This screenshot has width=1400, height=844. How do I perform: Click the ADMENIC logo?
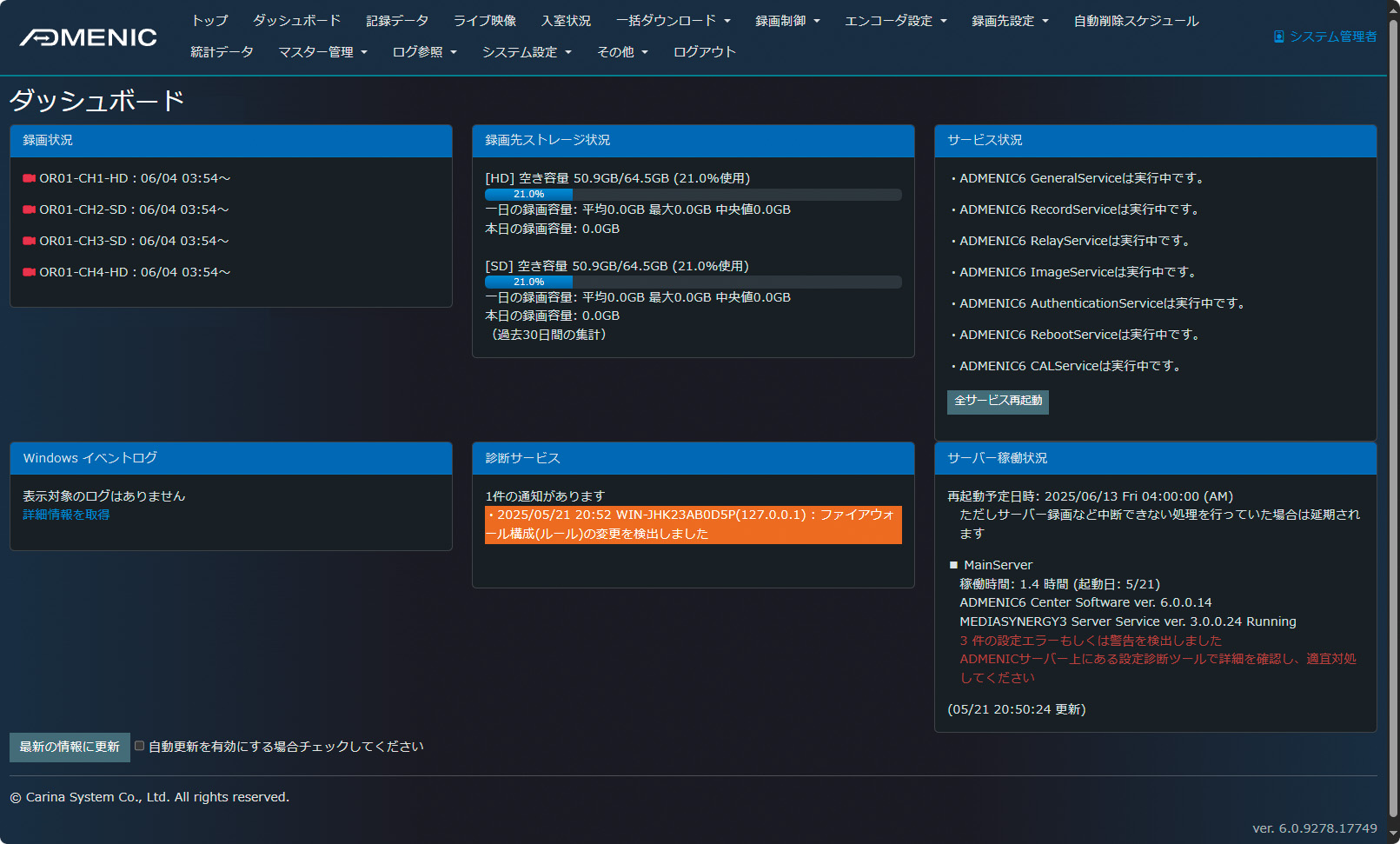pyautogui.click(x=87, y=37)
